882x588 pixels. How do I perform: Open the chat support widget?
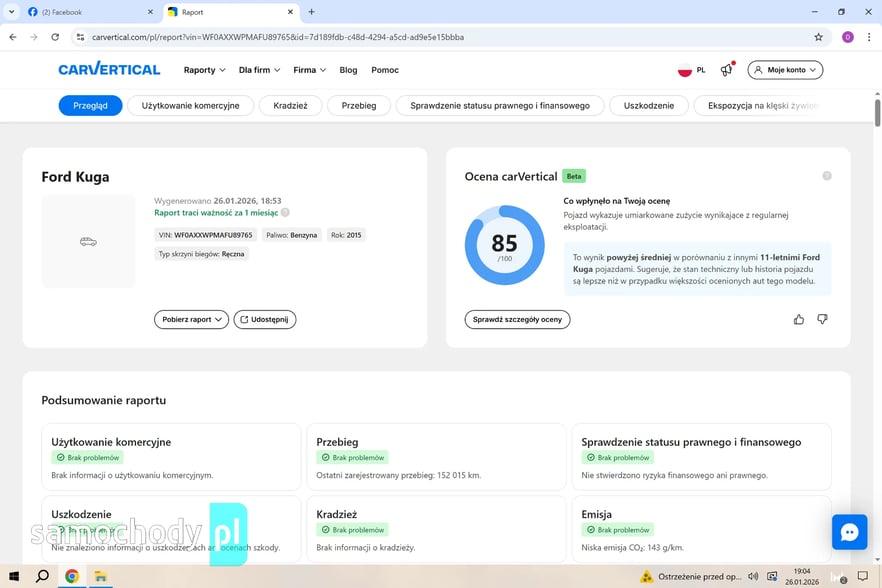[849, 532]
